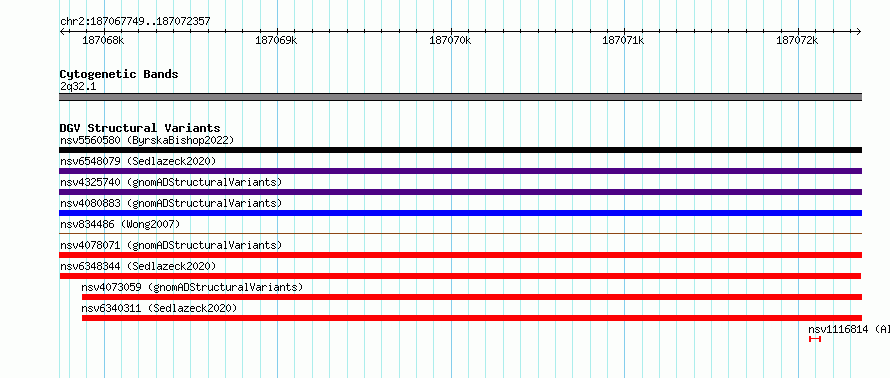Select the red nsv6340311 variant bar
890x378 pixels.
472,318
